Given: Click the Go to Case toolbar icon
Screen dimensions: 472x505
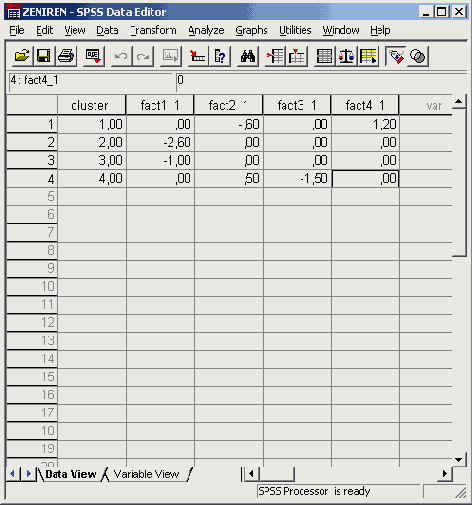Looking at the screenshot, I should click(x=198, y=56).
